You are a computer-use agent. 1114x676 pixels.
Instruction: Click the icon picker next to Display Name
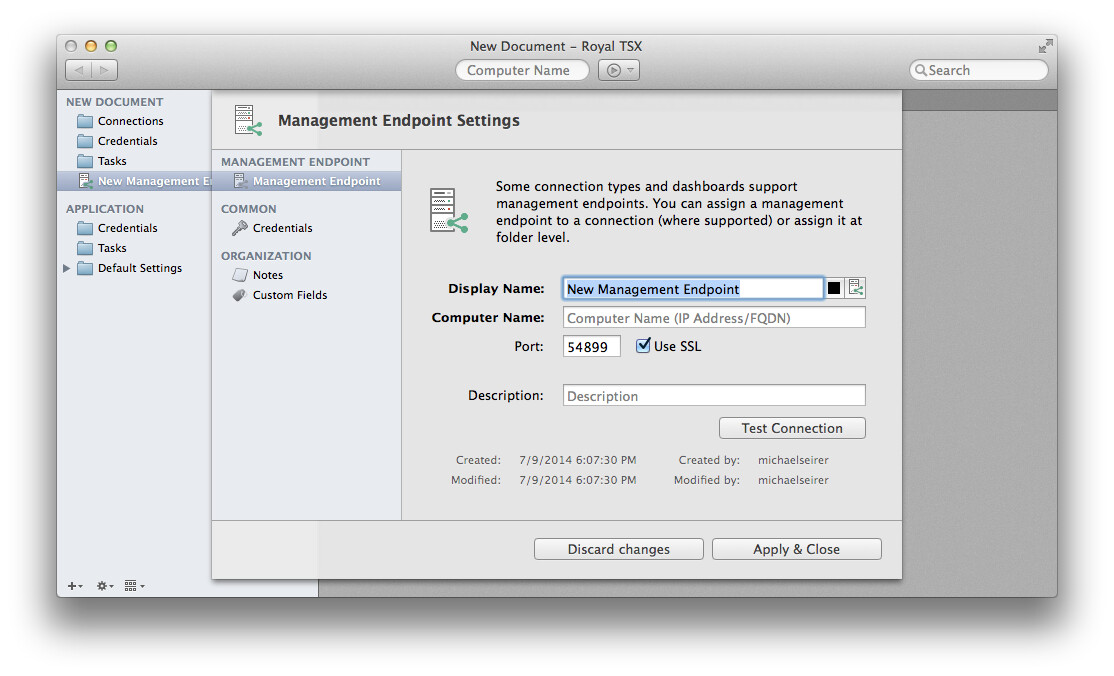855,288
